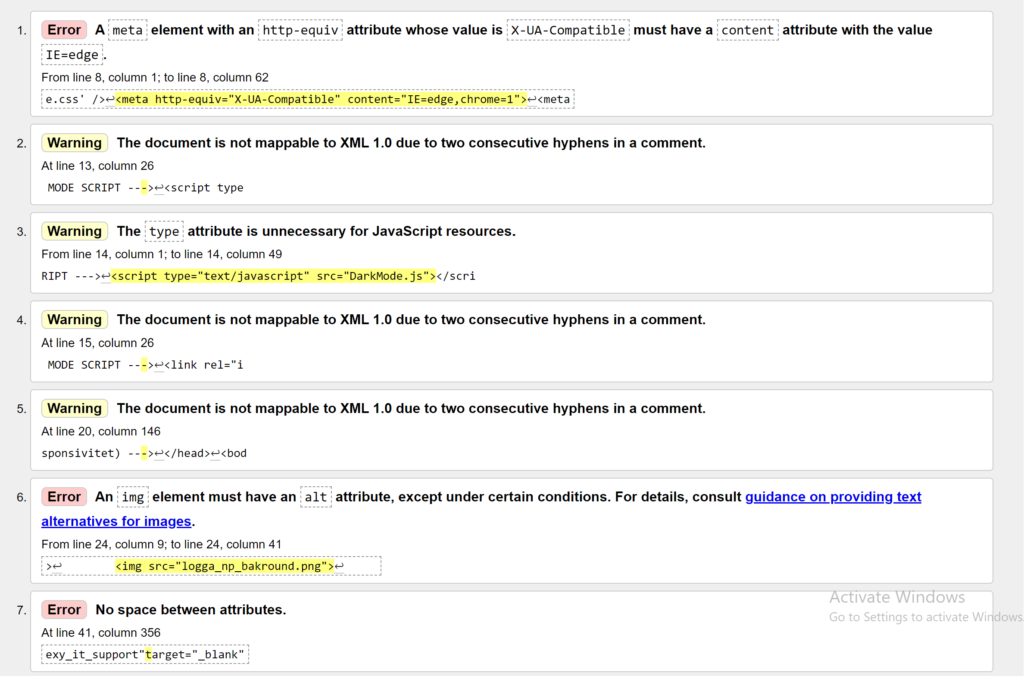
Task: Click 'At line 15, column 26' location
Action: [x=97, y=343]
